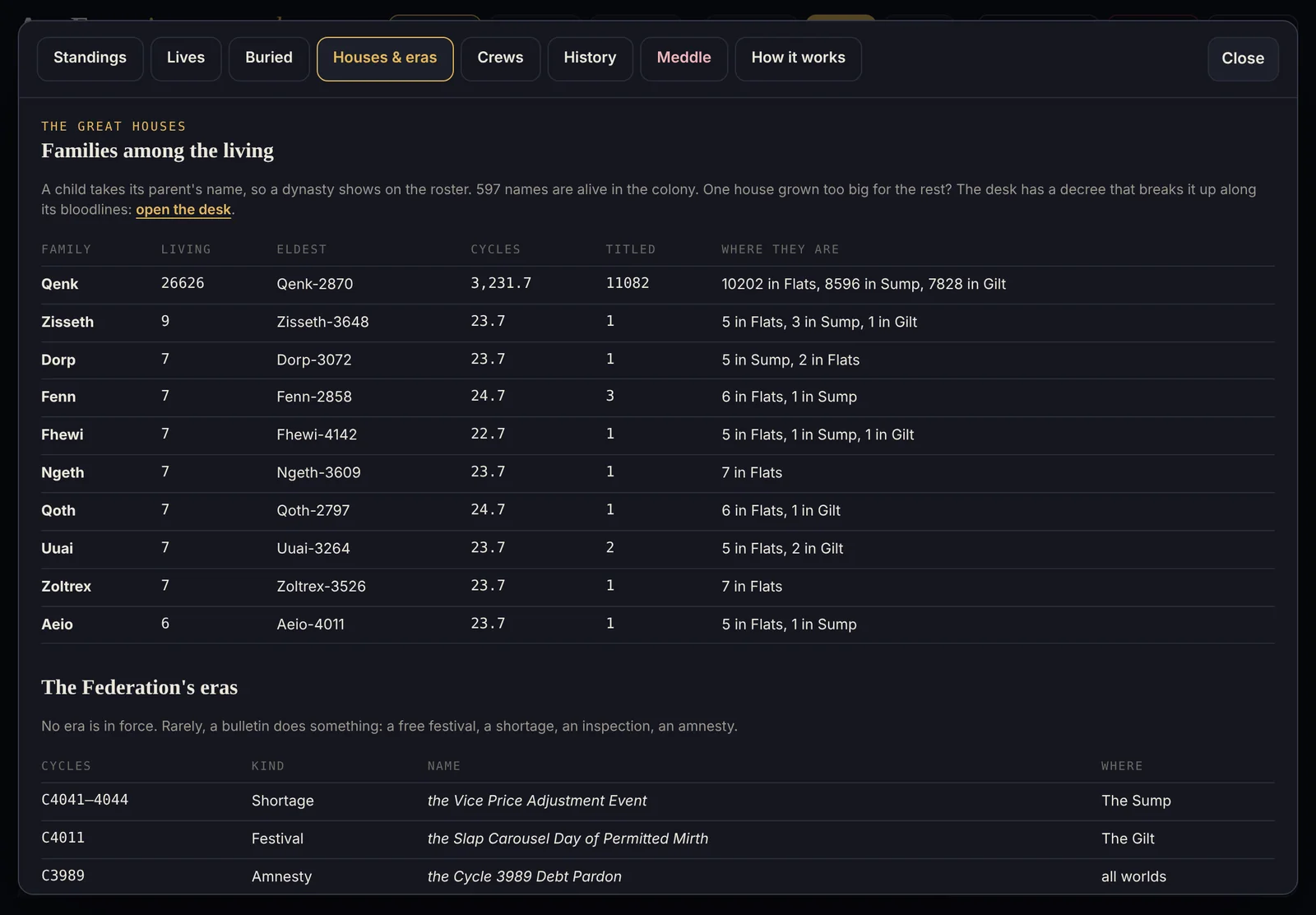Open the Crews tab
Viewport: 1316px width, 915px height.
pyautogui.click(x=500, y=58)
